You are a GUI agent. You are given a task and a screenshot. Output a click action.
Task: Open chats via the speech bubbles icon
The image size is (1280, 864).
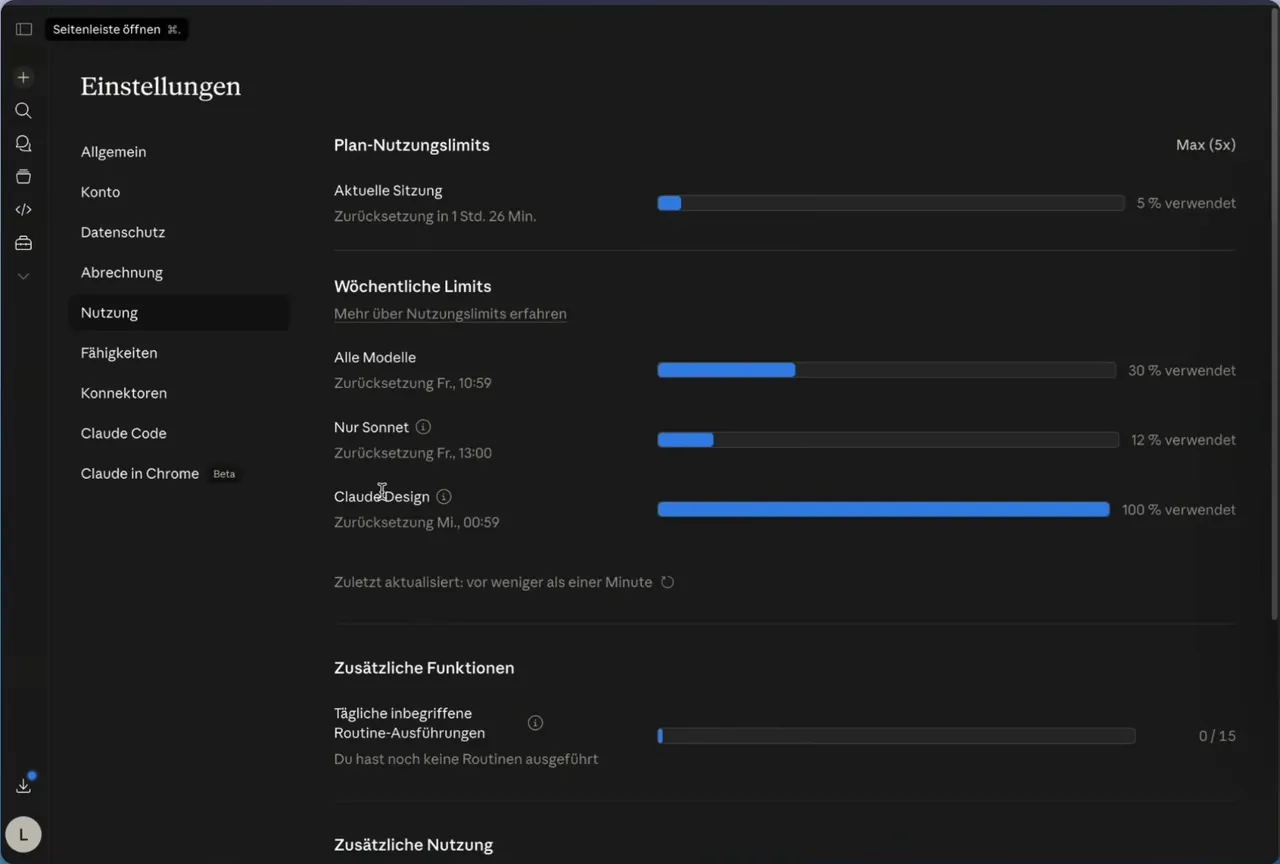point(23,144)
